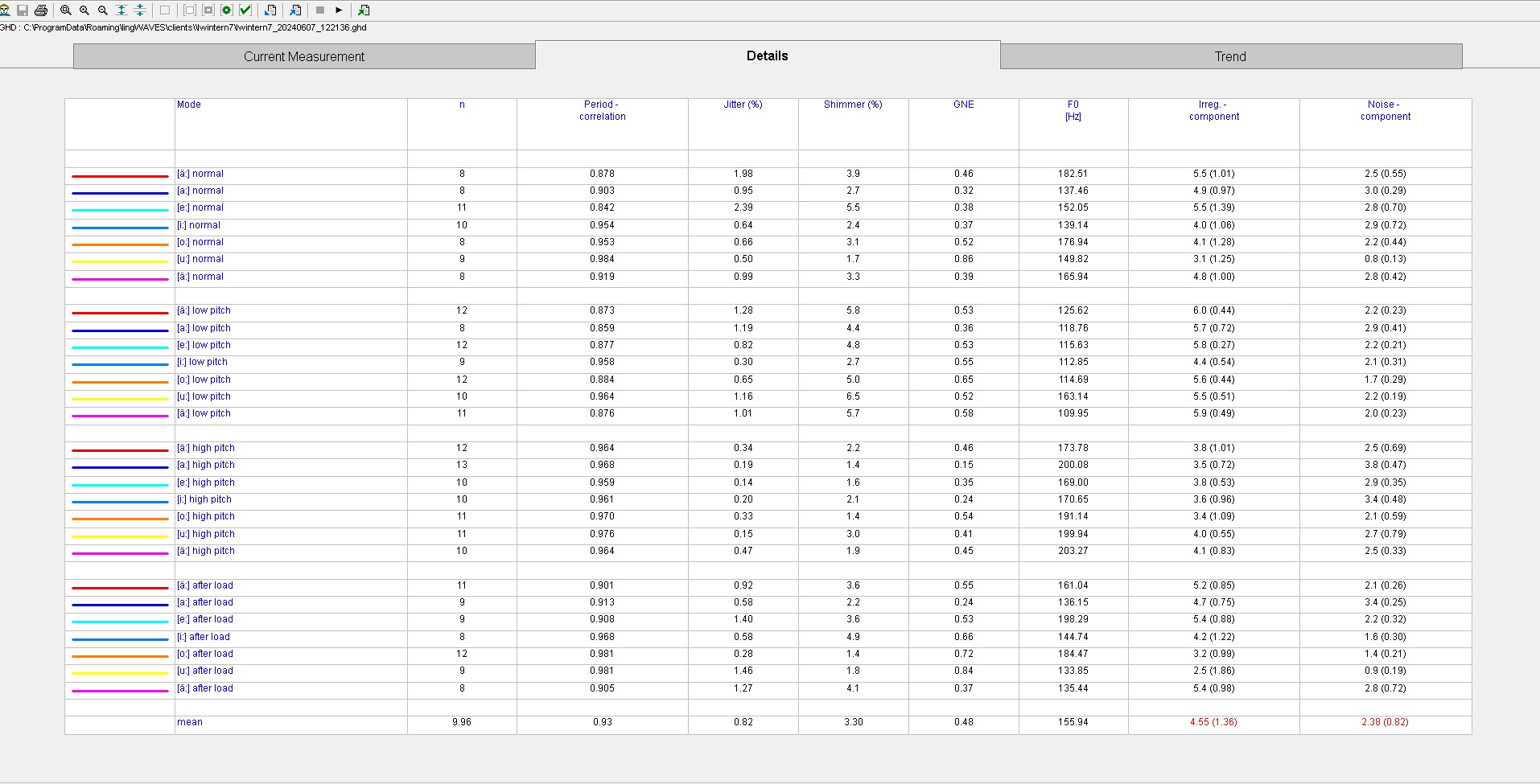Click the mean row label
Viewport: 1540px width, 784px height.
(x=190, y=722)
